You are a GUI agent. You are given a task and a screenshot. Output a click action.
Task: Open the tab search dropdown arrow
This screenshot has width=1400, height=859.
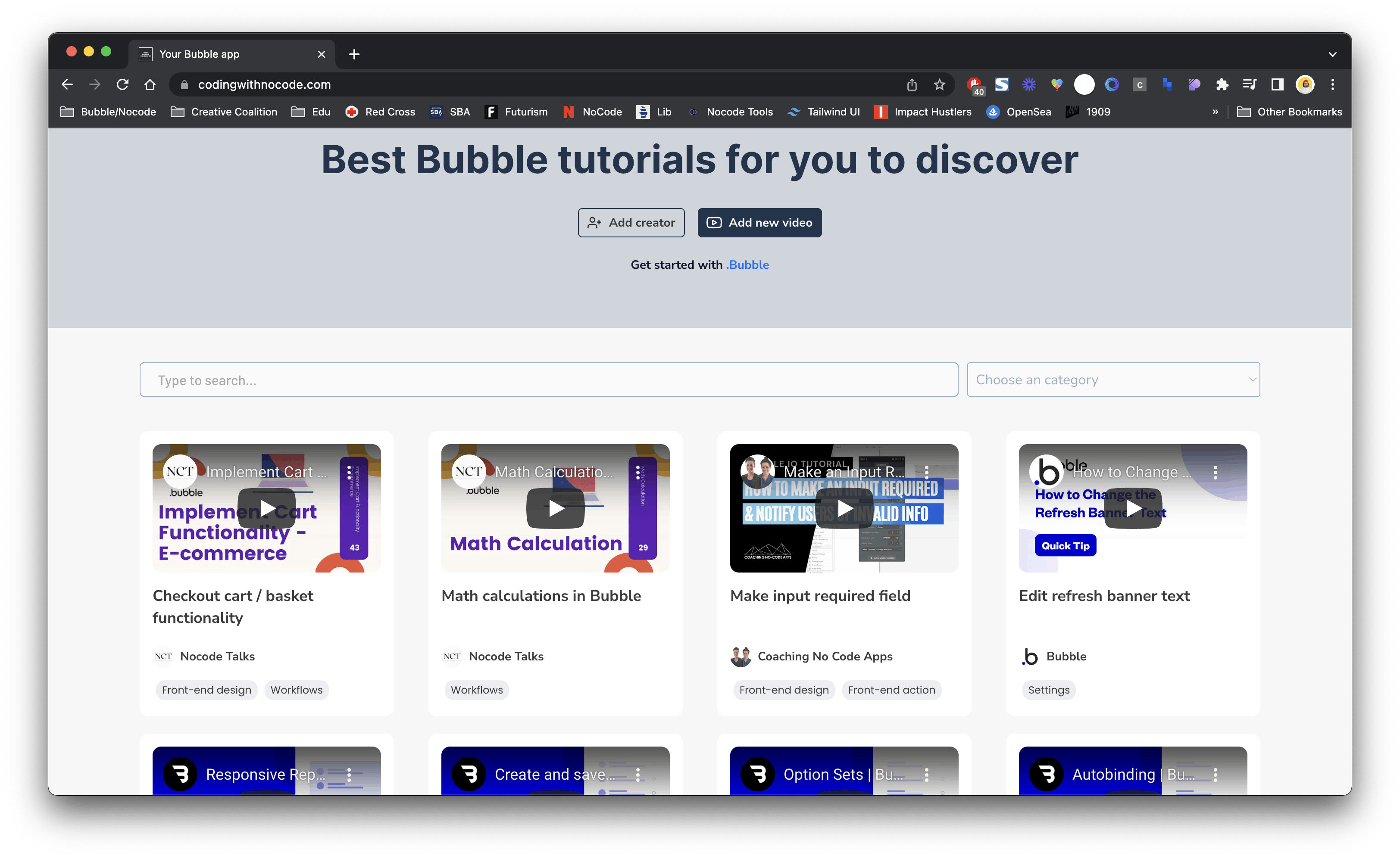coord(1332,55)
